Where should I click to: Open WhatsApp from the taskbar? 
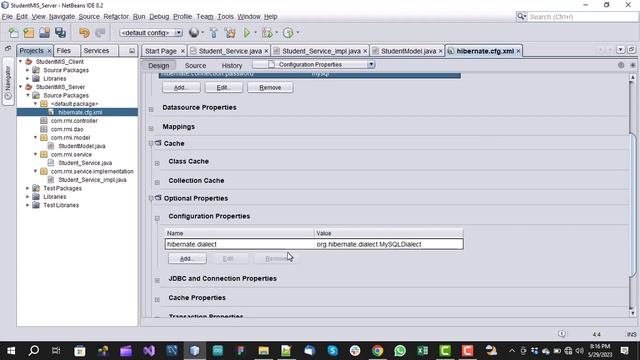pyautogui.click(x=400, y=350)
